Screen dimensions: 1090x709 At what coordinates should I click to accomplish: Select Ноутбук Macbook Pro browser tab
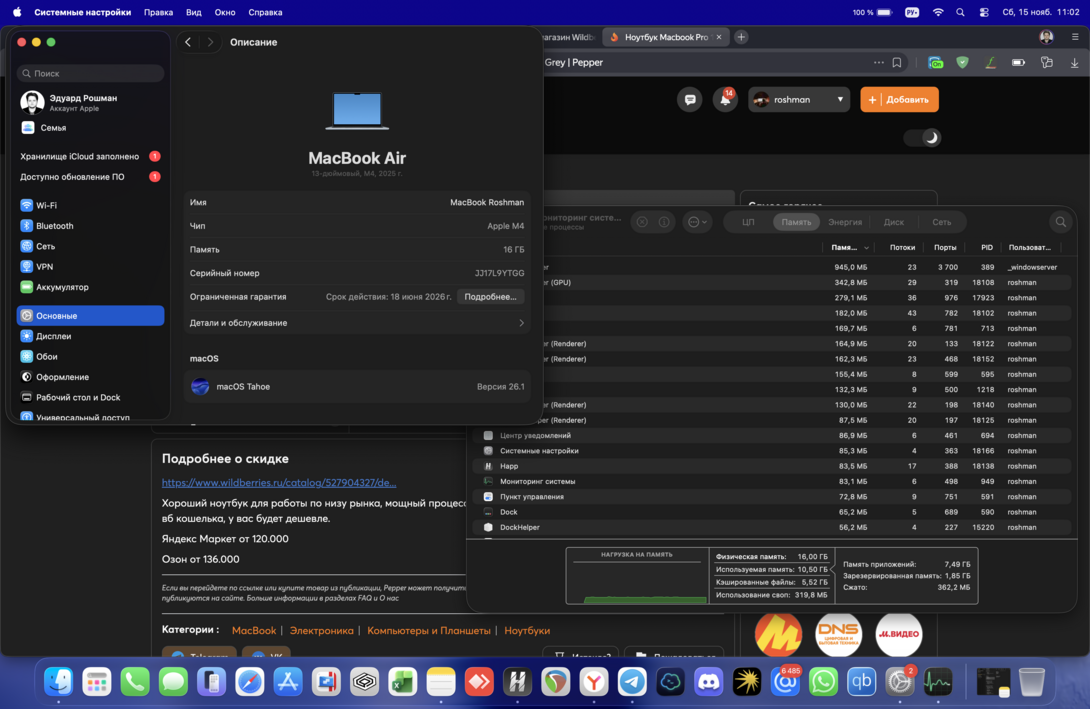click(x=666, y=37)
